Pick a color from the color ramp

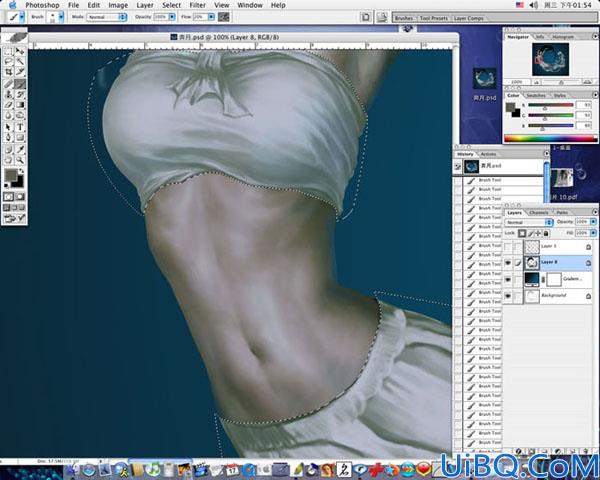click(550, 139)
